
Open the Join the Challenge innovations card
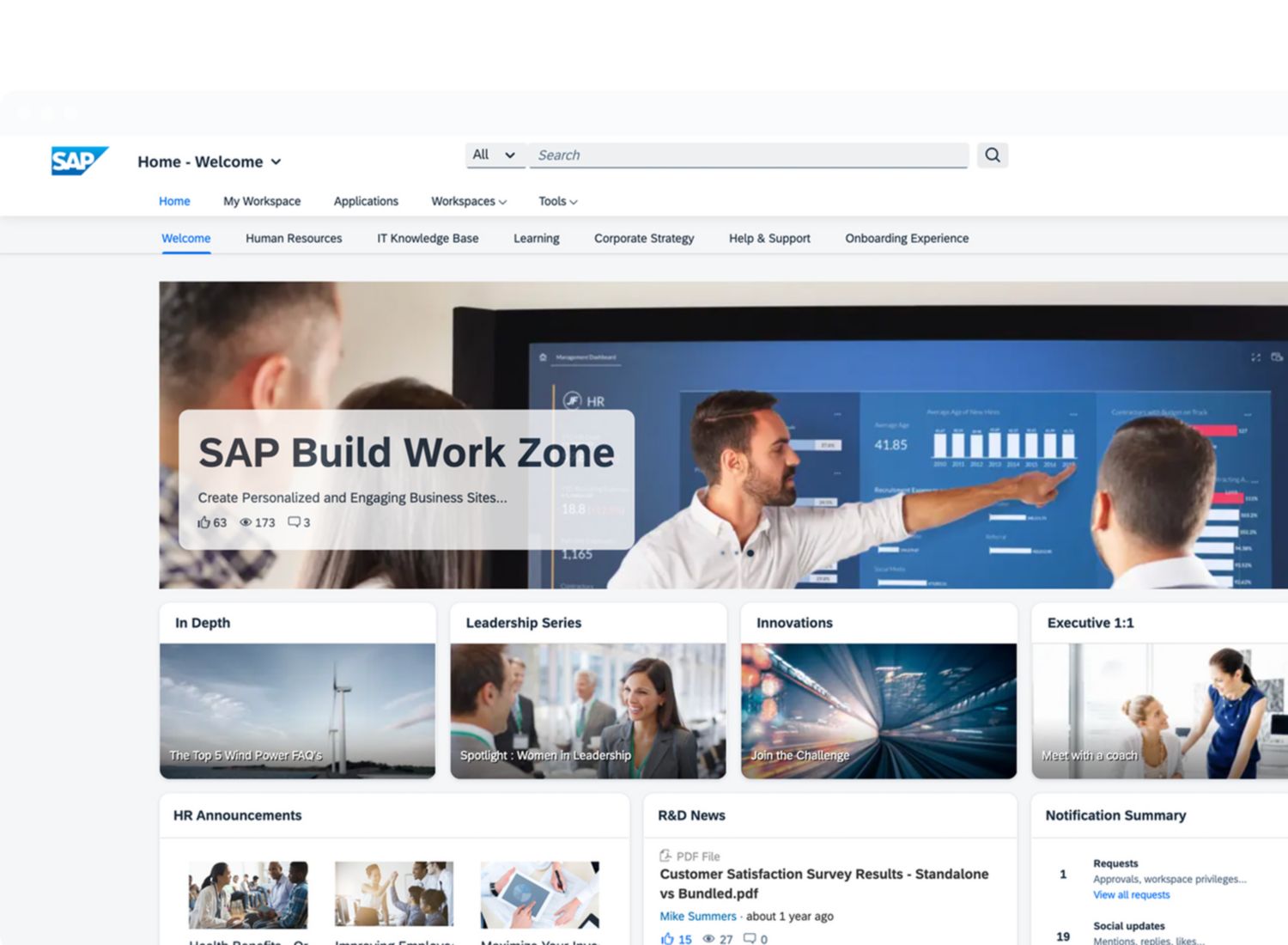878,710
